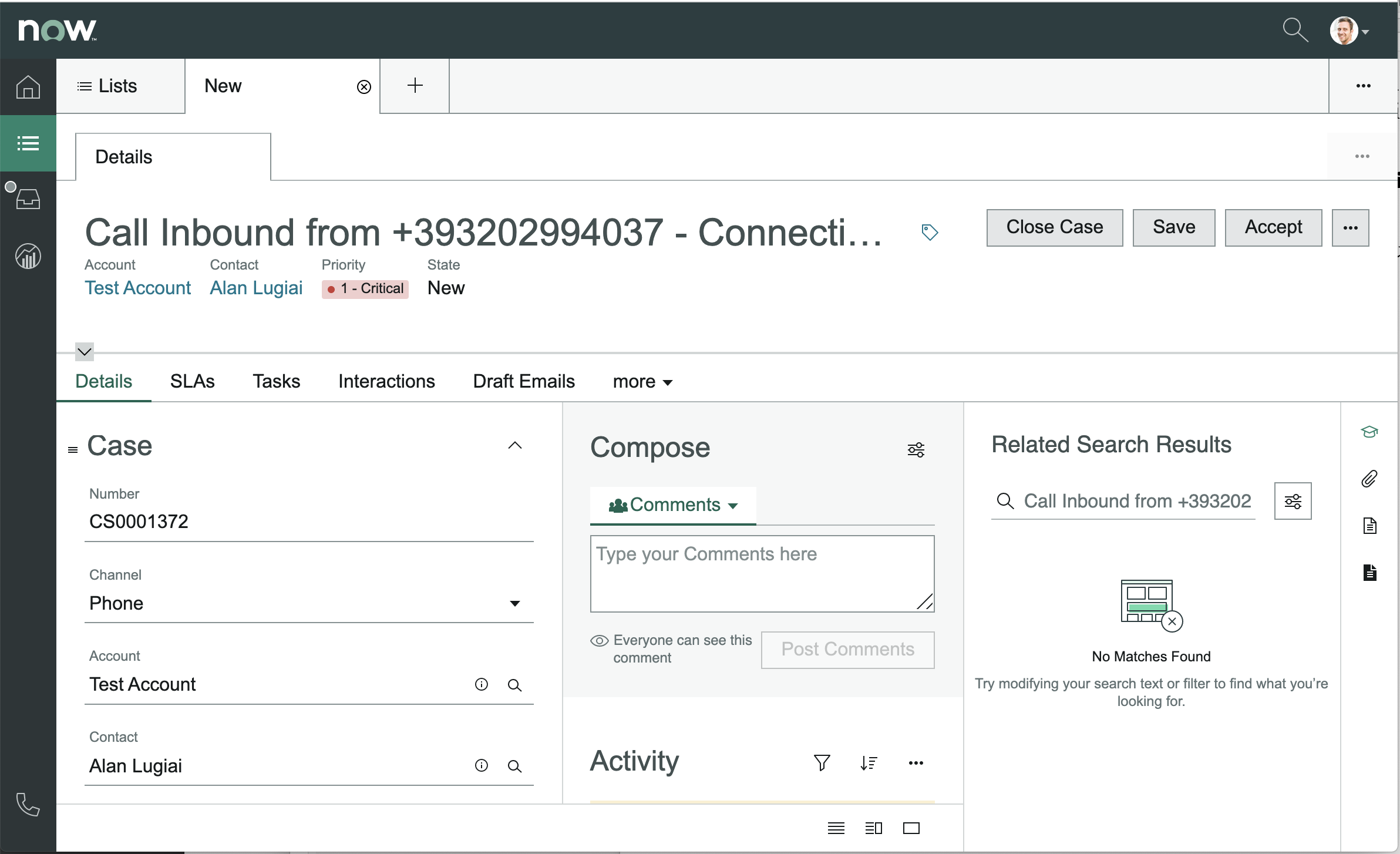This screenshot has width=1400, height=854.
Task: Open the Channel dropdown showing Phone
Action: click(x=309, y=603)
